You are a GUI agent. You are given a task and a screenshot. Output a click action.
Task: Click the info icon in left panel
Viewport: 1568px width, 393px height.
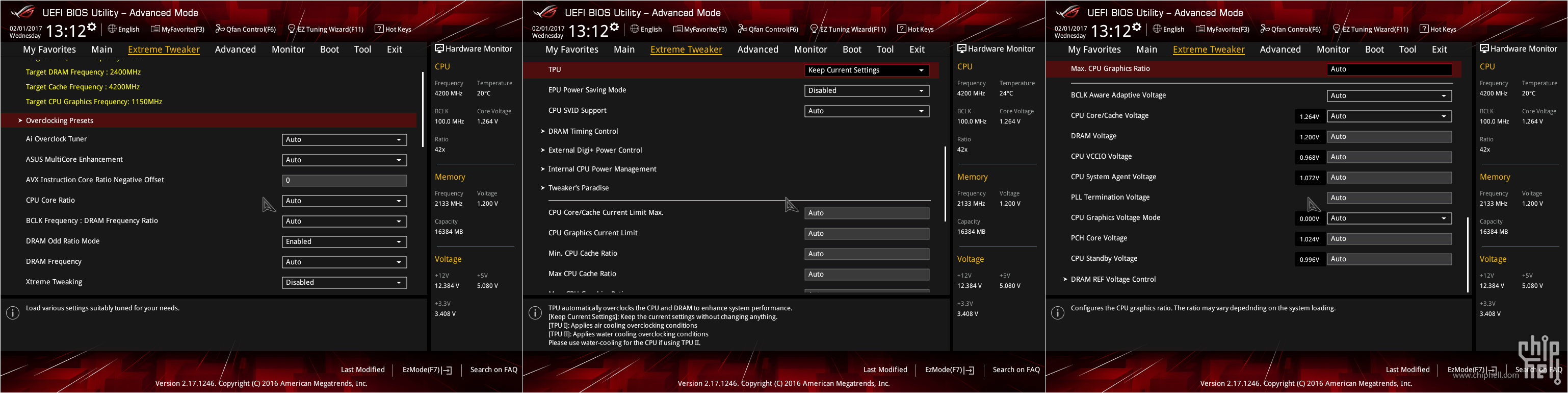coord(12,313)
